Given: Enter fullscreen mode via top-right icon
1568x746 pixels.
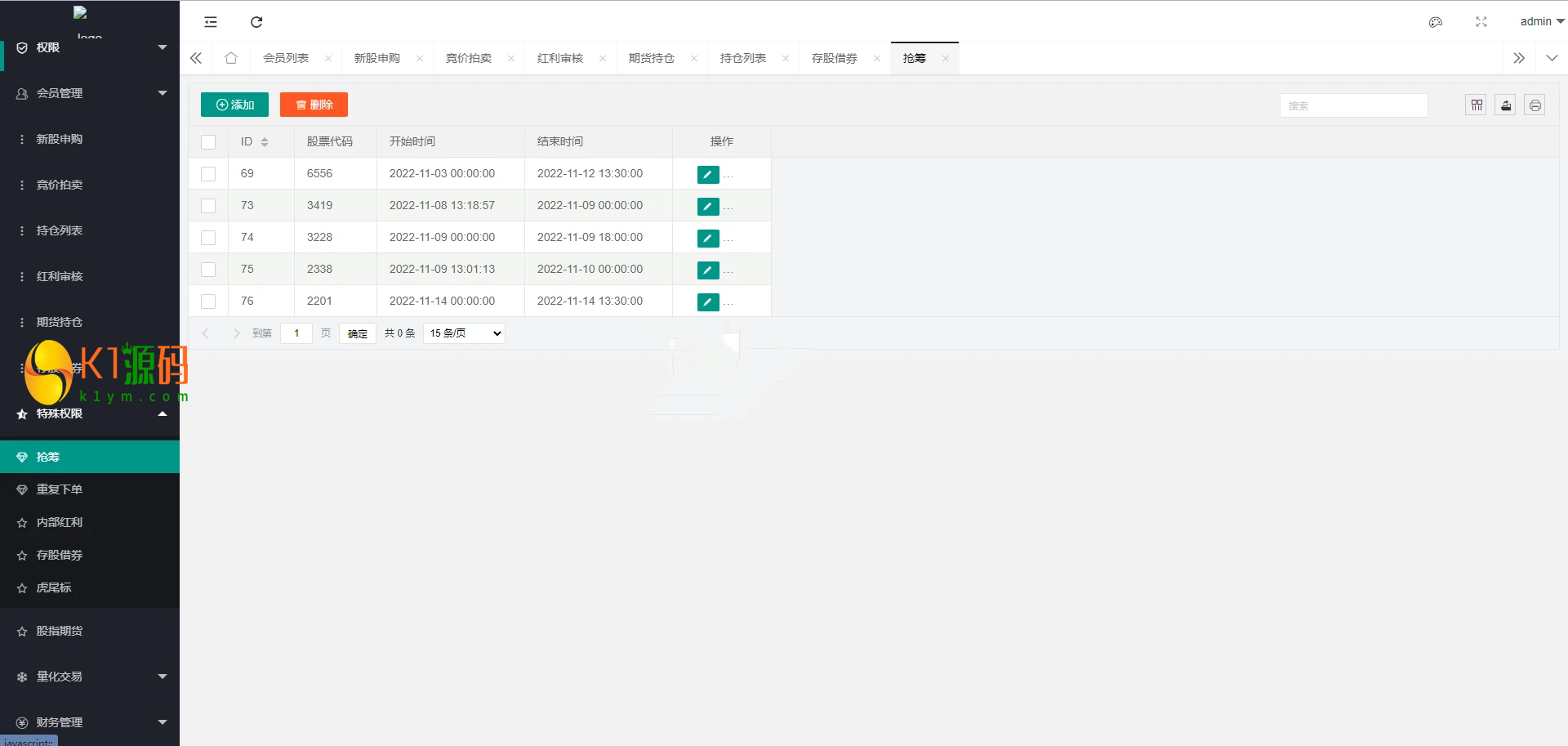Looking at the screenshot, I should [1481, 22].
